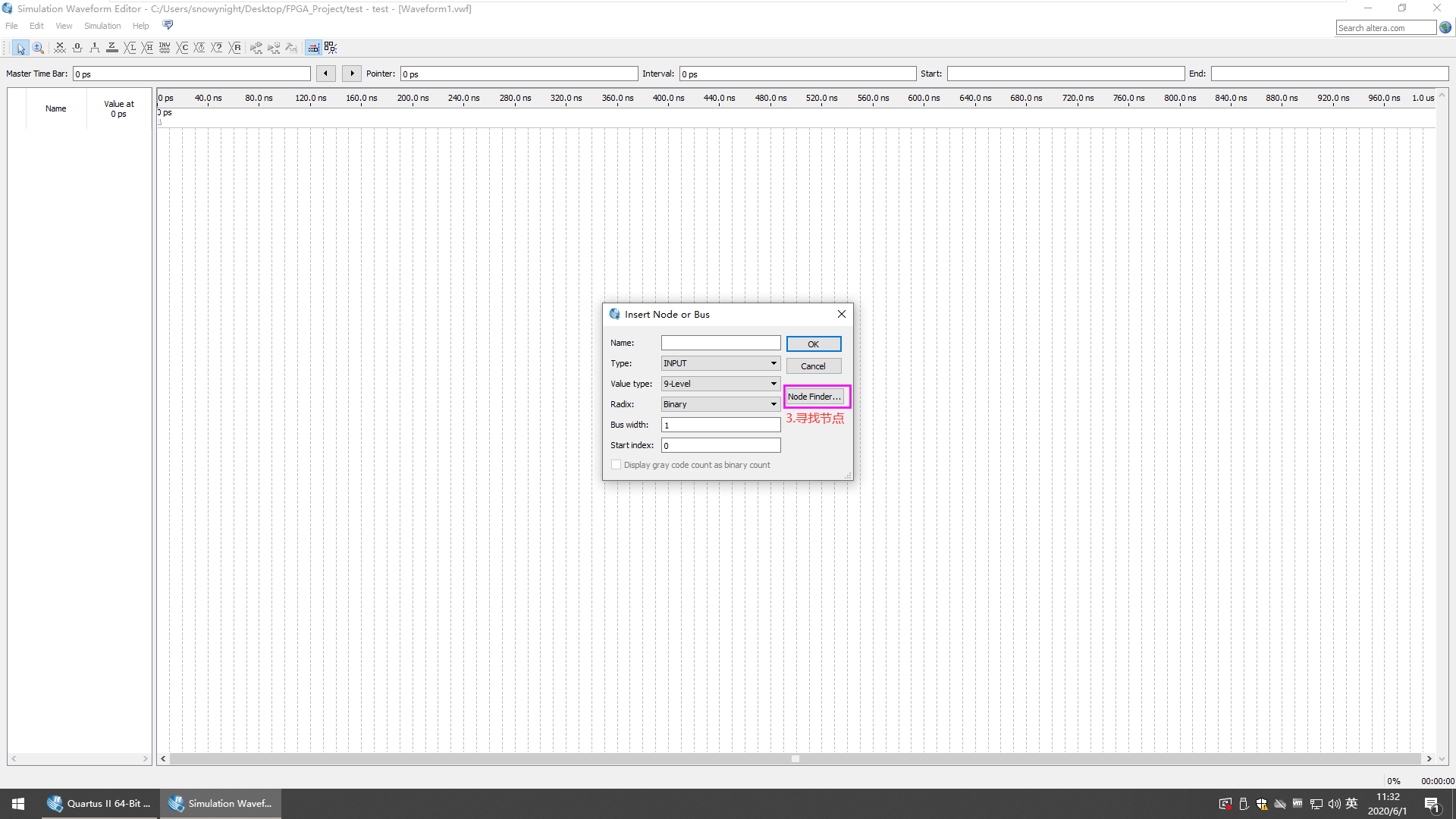Screen dimensions: 1456x819
Task: Apply Weak High (H) waveform value
Action: pos(147,48)
